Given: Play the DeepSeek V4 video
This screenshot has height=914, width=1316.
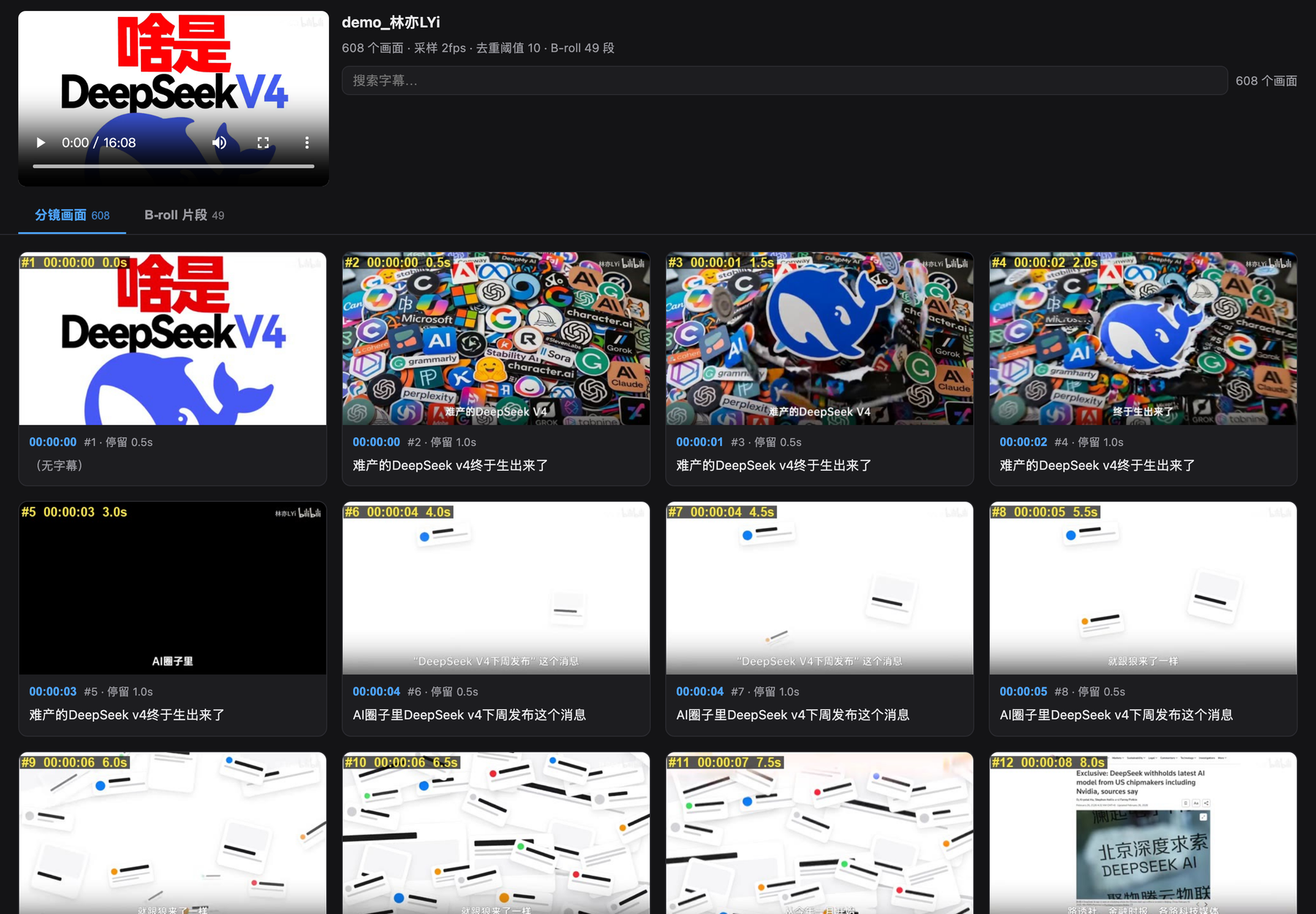Looking at the screenshot, I should [41, 143].
